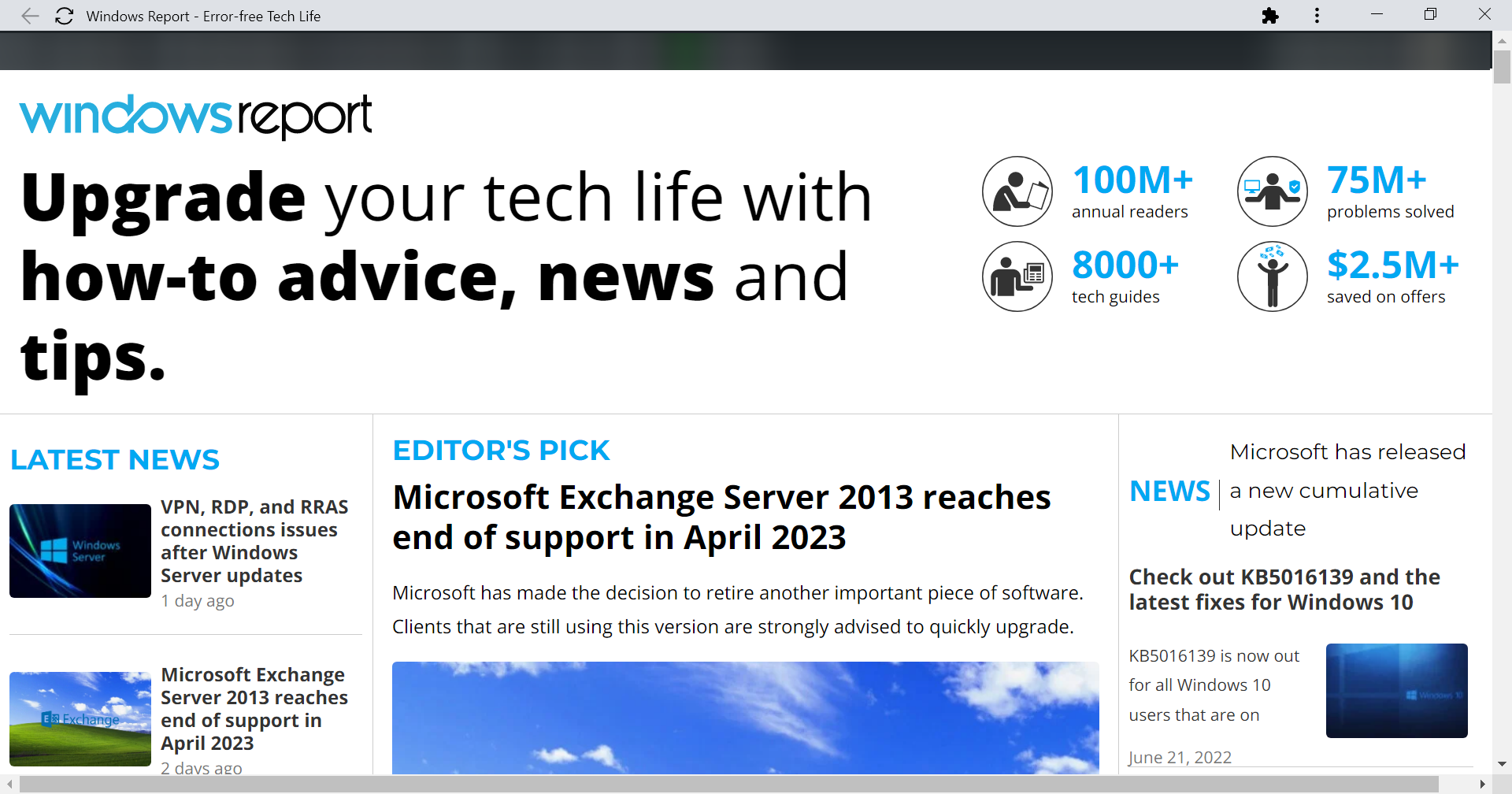Click the windowsreport logo
The width and height of the screenshot is (1512, 794).
pos(195,117)
